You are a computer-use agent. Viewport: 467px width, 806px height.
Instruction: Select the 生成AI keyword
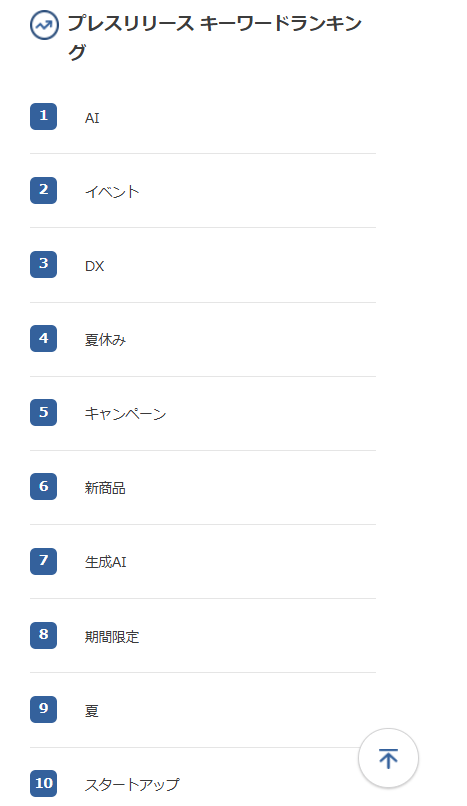[105, 562]
